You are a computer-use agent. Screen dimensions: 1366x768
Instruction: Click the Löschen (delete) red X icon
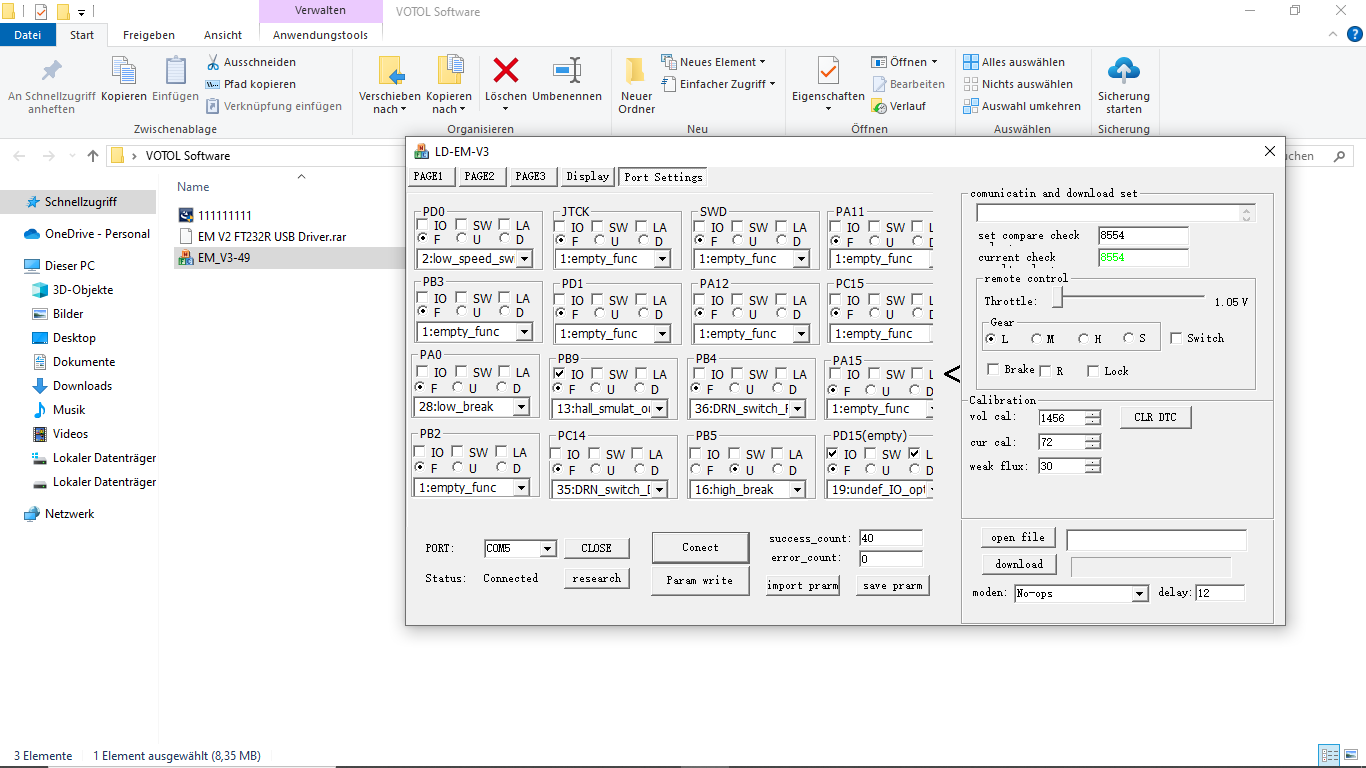[506, 71]
